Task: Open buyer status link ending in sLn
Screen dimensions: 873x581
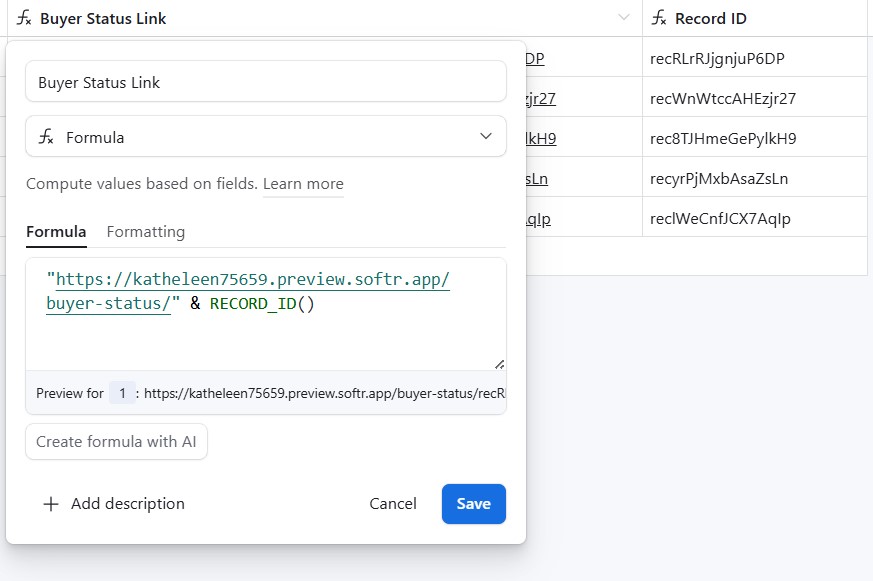Action: coord(537,179)
